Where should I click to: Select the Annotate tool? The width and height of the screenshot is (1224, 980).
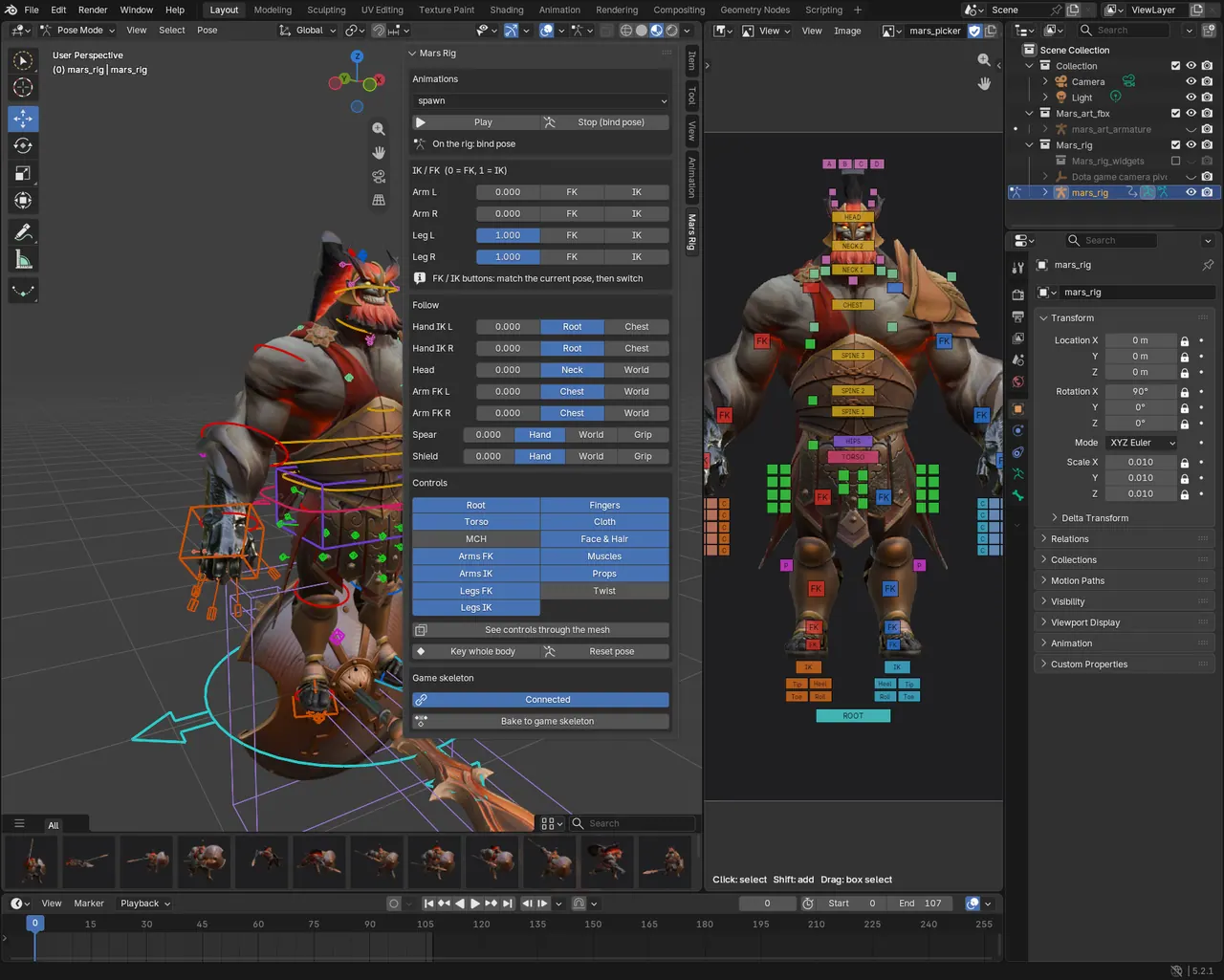23,232
